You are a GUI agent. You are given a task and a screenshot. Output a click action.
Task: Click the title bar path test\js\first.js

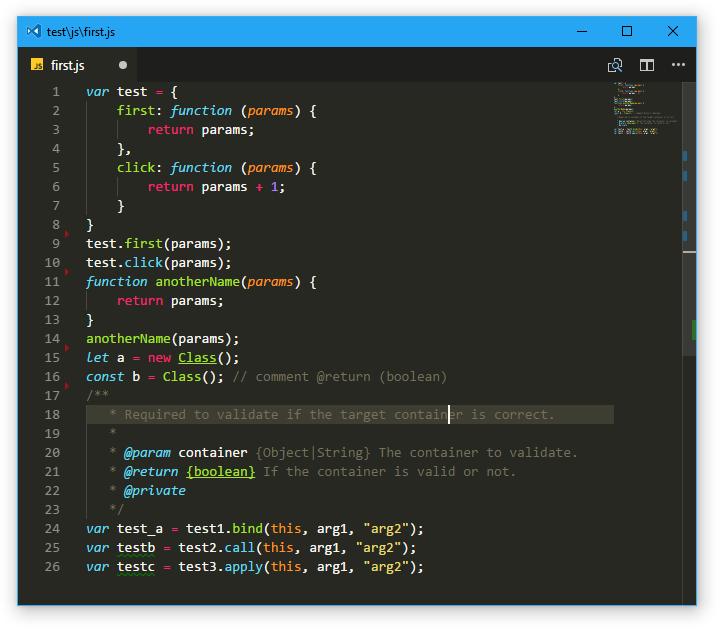point(81,32)
